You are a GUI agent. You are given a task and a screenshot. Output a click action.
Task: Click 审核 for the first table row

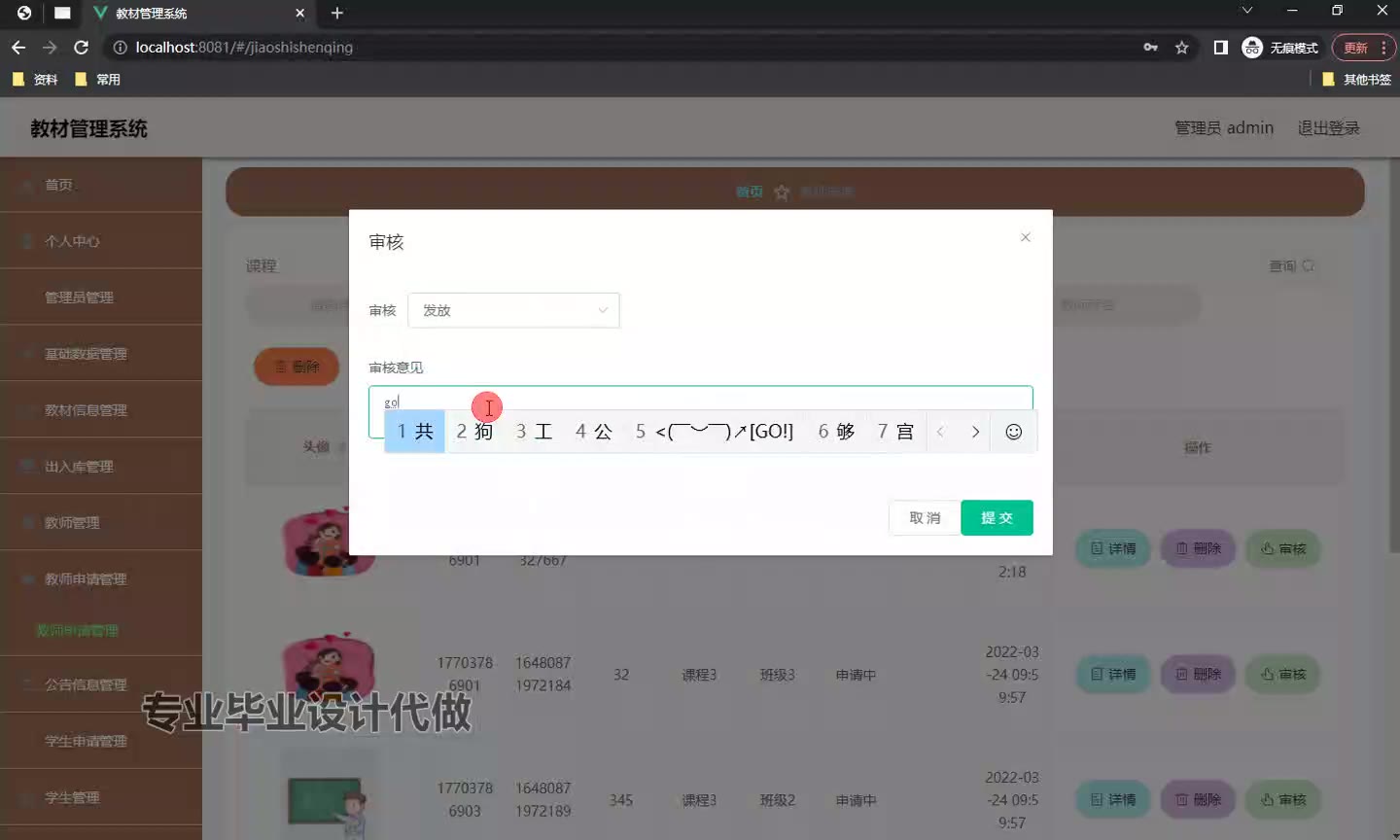[1283, 548]
